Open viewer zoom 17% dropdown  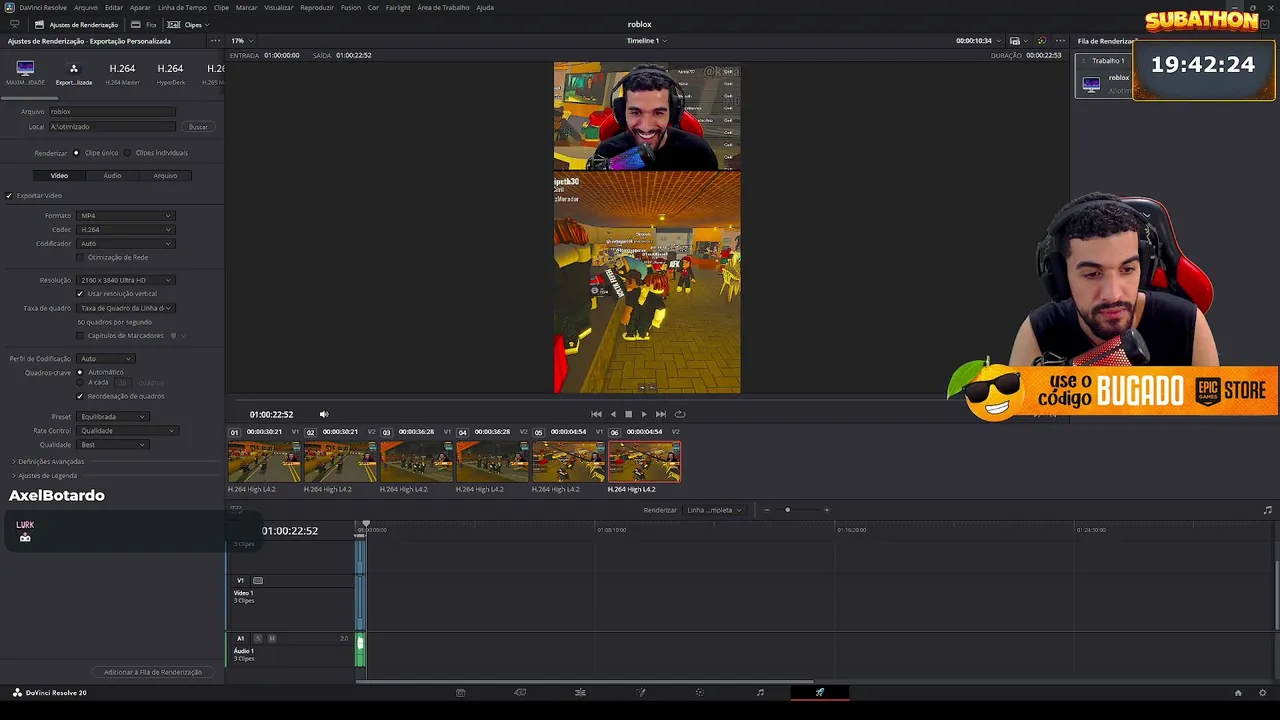[x=241, y=41]
